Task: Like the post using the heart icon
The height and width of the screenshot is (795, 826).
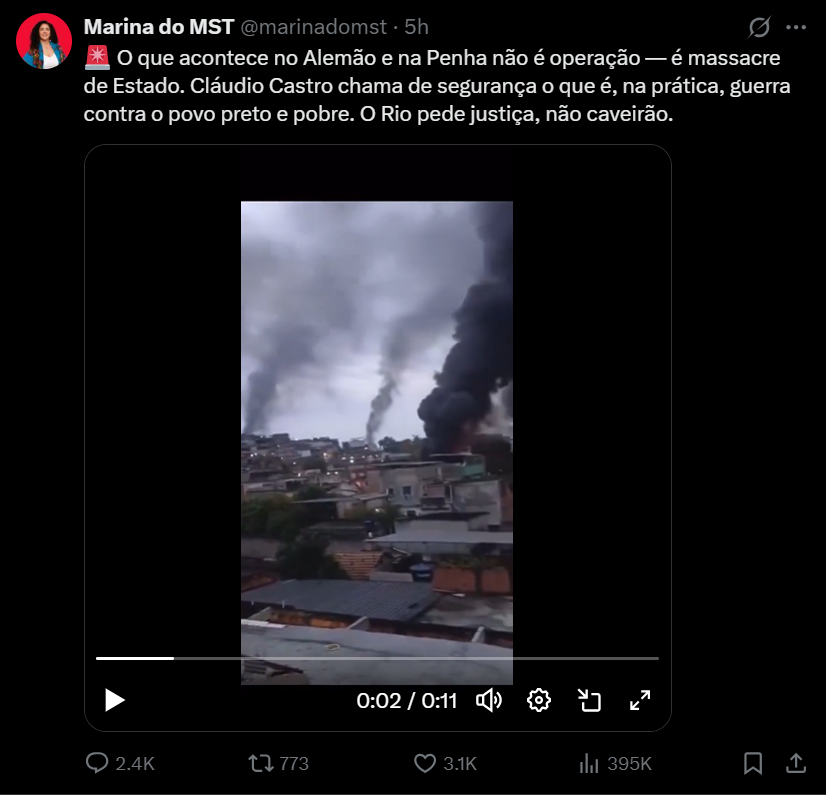Action: click(445, 763)
